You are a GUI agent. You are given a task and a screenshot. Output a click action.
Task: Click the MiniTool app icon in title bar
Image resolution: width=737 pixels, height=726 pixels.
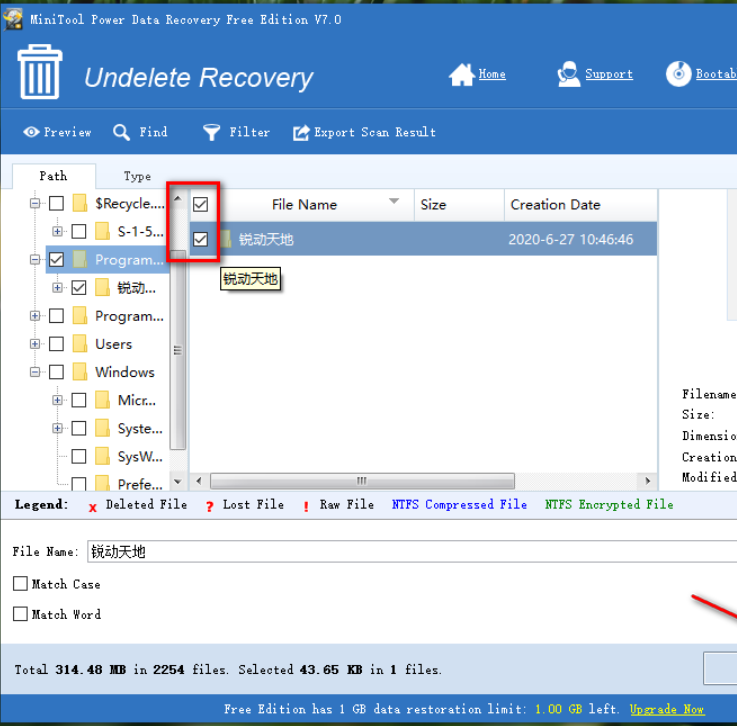13,20
